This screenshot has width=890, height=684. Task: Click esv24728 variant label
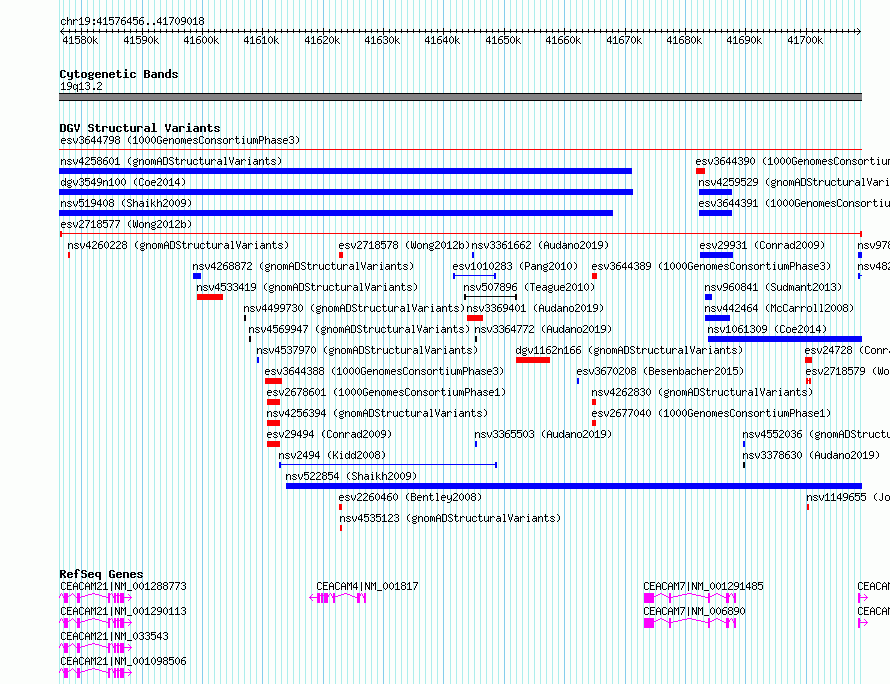847,350
